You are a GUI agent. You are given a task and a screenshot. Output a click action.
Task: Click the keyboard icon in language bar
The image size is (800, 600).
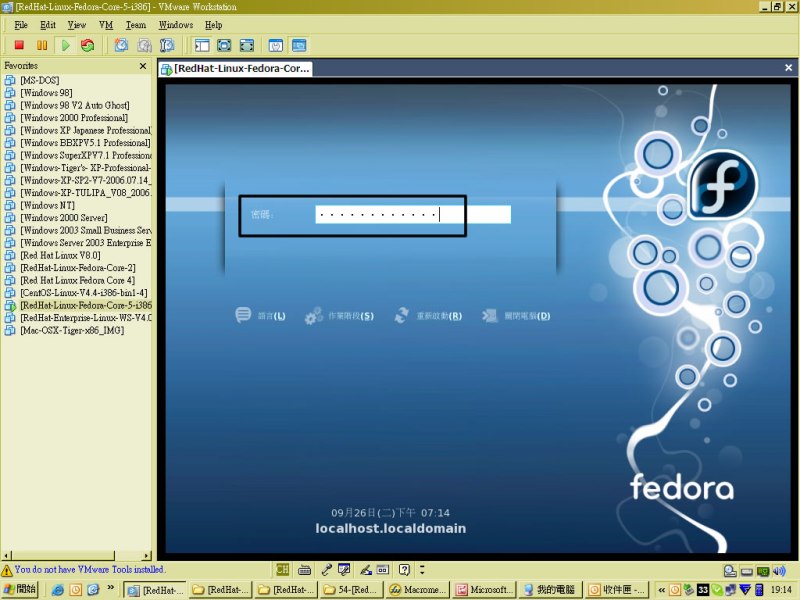(x=305, y=569)
